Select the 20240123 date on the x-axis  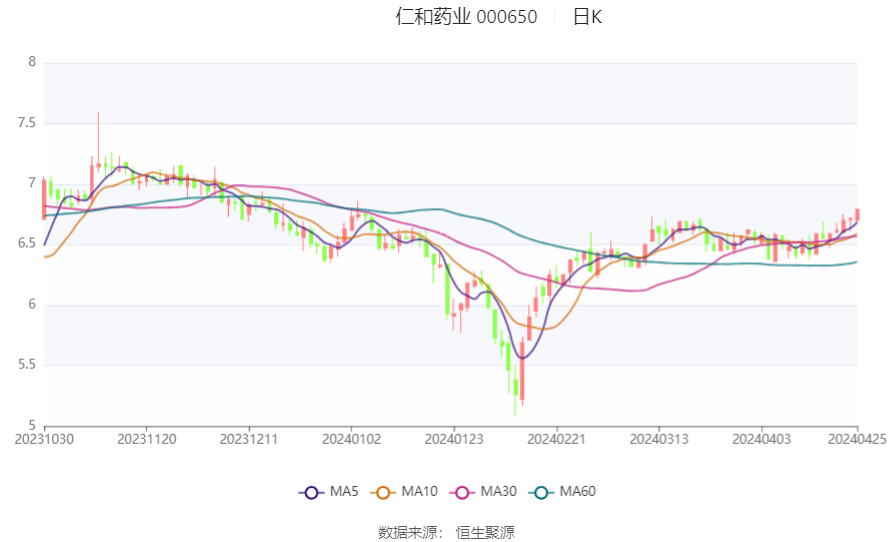tap(454, 440)
